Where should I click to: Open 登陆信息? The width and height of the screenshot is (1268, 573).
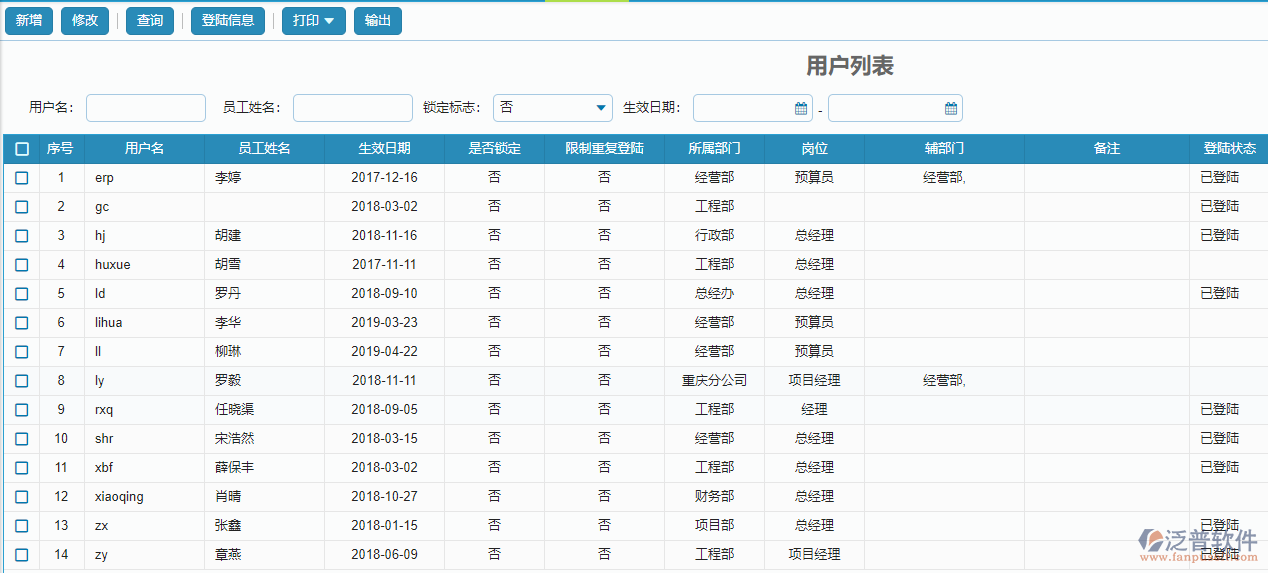coord(228,20)
